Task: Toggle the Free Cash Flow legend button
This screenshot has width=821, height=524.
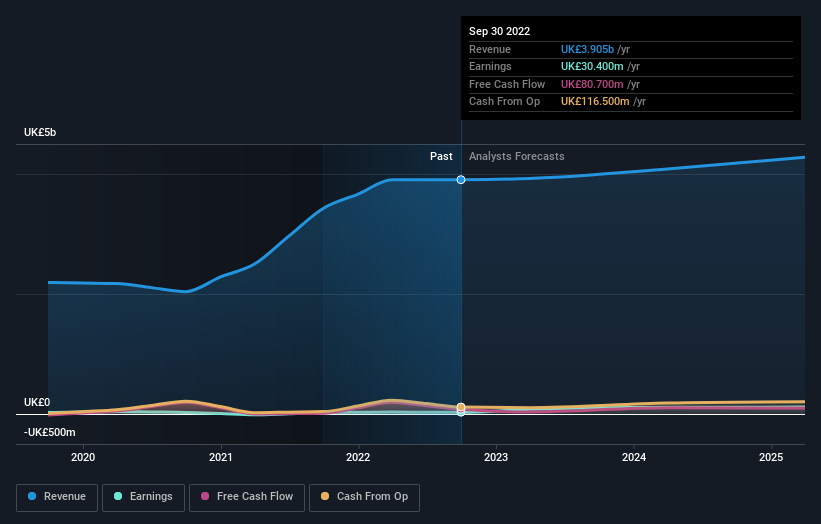Action: [x=247, y=497]
